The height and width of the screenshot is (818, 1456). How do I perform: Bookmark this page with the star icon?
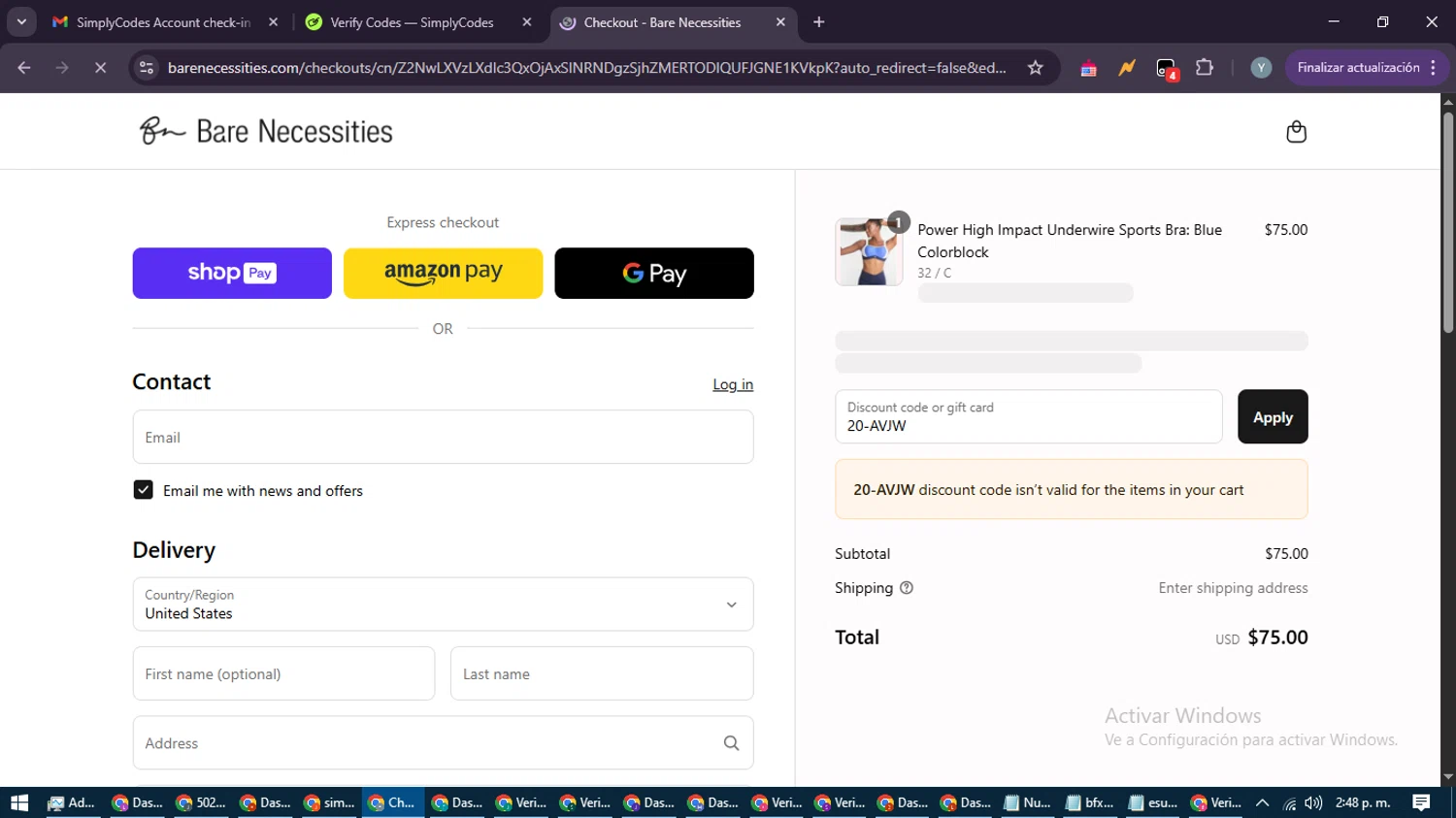(1036, 68)
